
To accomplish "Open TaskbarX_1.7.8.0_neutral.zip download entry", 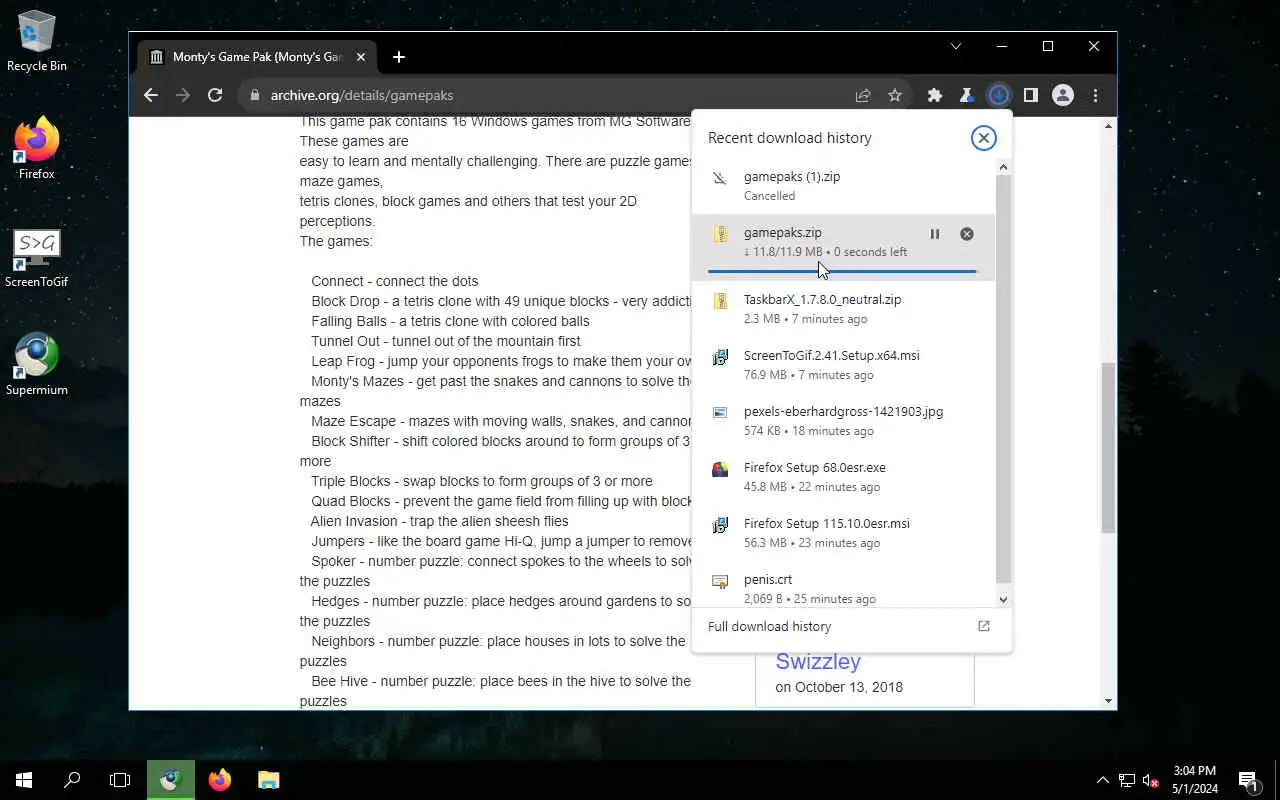I will (844, 309).
